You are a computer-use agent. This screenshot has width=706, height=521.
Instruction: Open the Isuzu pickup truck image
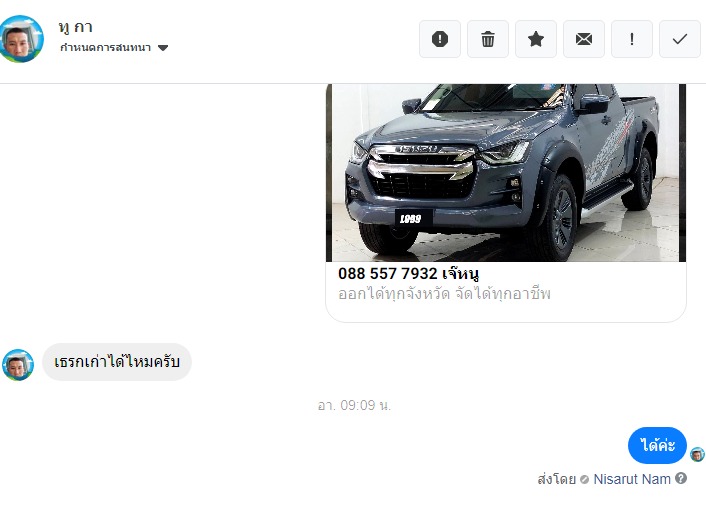tap(506, 172)
